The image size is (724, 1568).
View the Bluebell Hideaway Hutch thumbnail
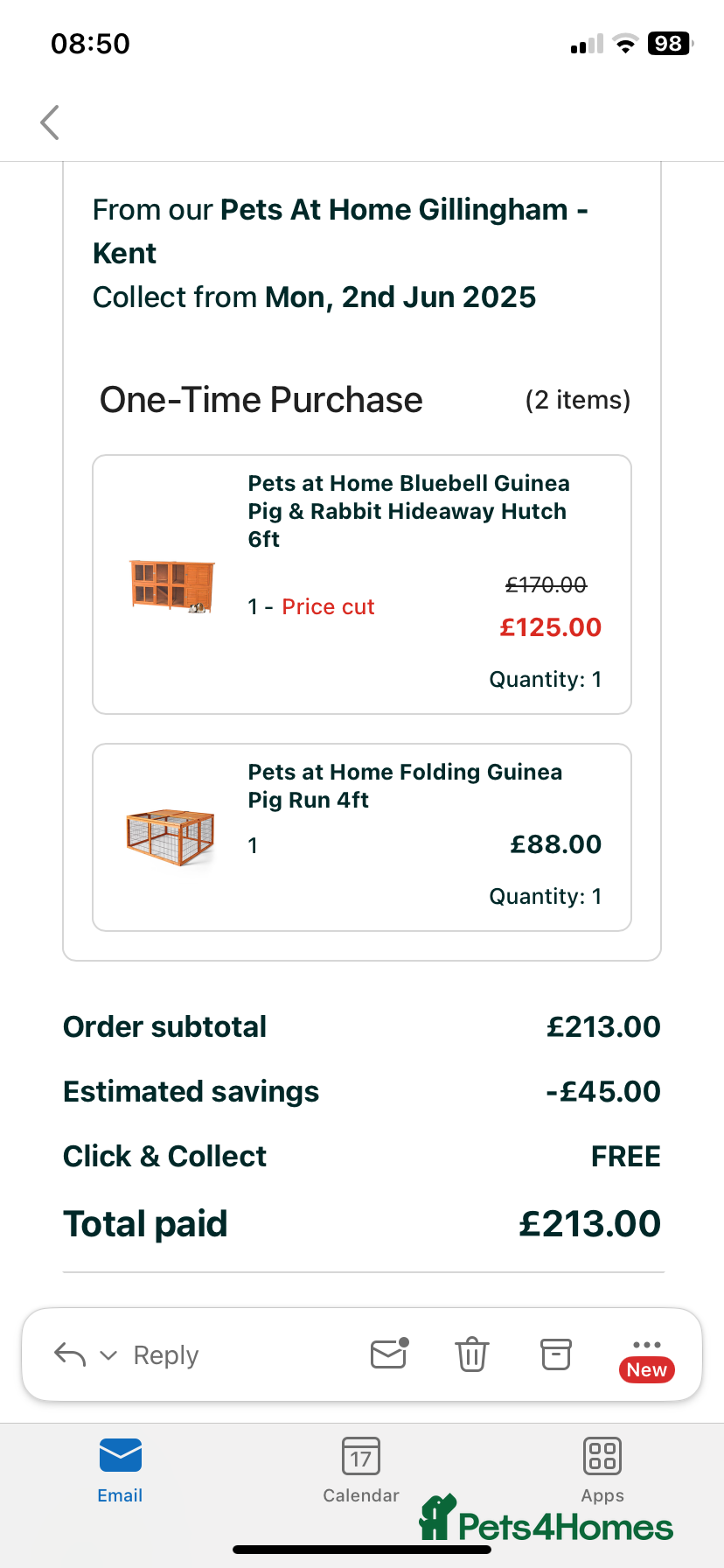coord(171,585)
